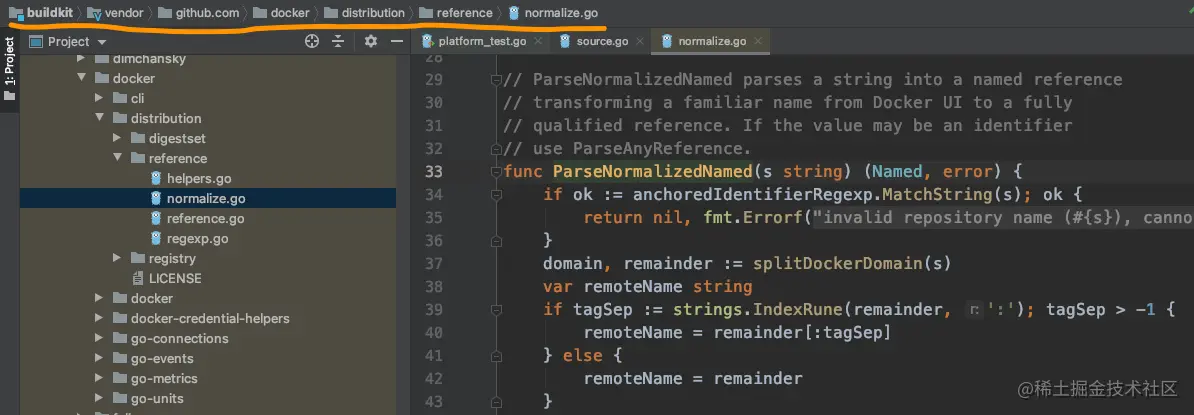Click the folder icon of go-units
Image resolution: width=1194 pixels, height=415 pixels.
point(120,398)
